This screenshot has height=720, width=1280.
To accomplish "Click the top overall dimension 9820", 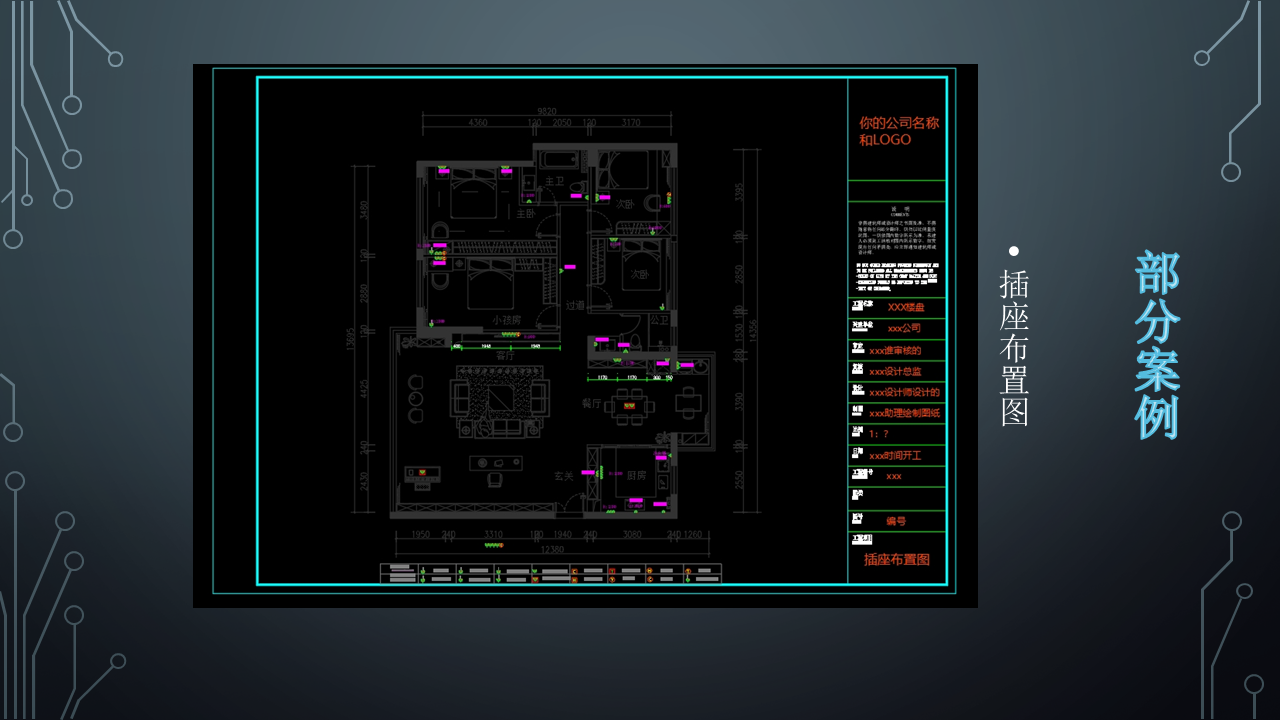I will pos(546,111).
